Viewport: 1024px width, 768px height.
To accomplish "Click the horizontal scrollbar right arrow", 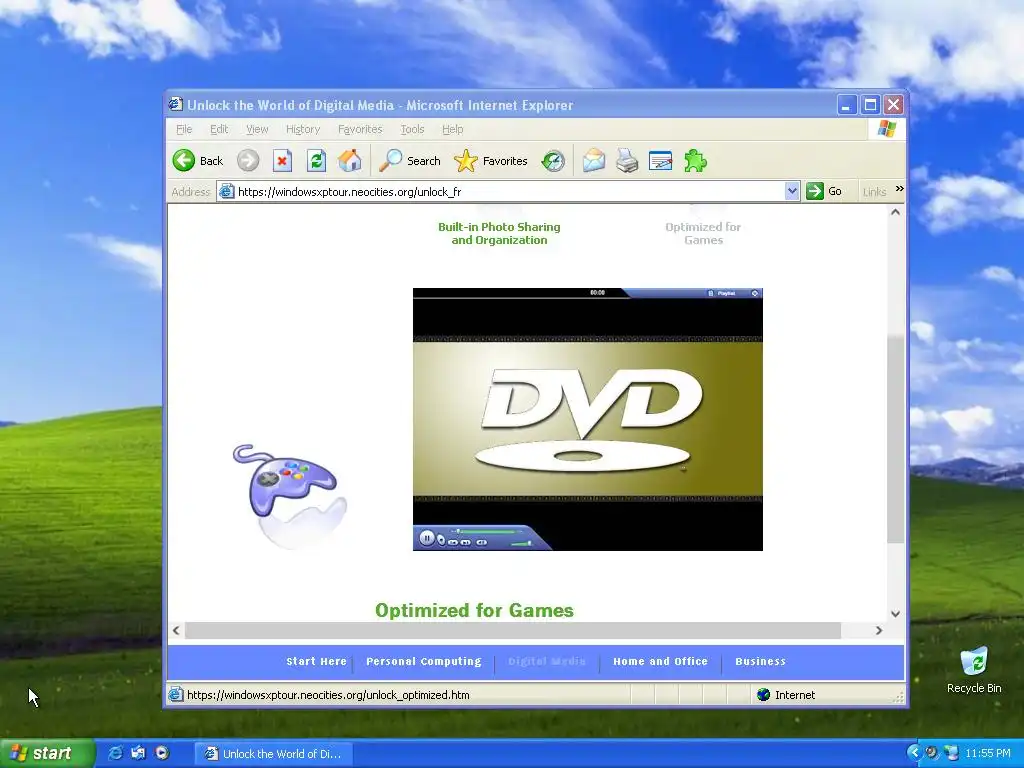I will coord(878,630).
